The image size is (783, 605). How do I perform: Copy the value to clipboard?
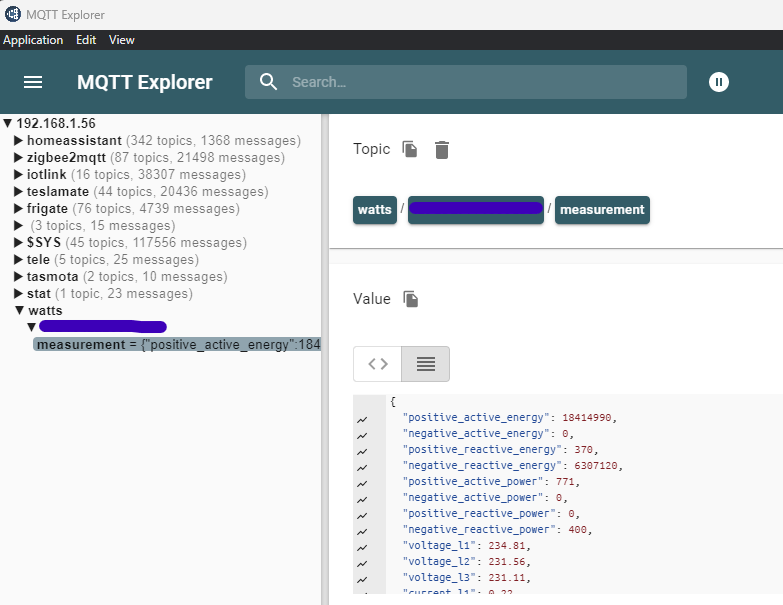tap(410, 299)
